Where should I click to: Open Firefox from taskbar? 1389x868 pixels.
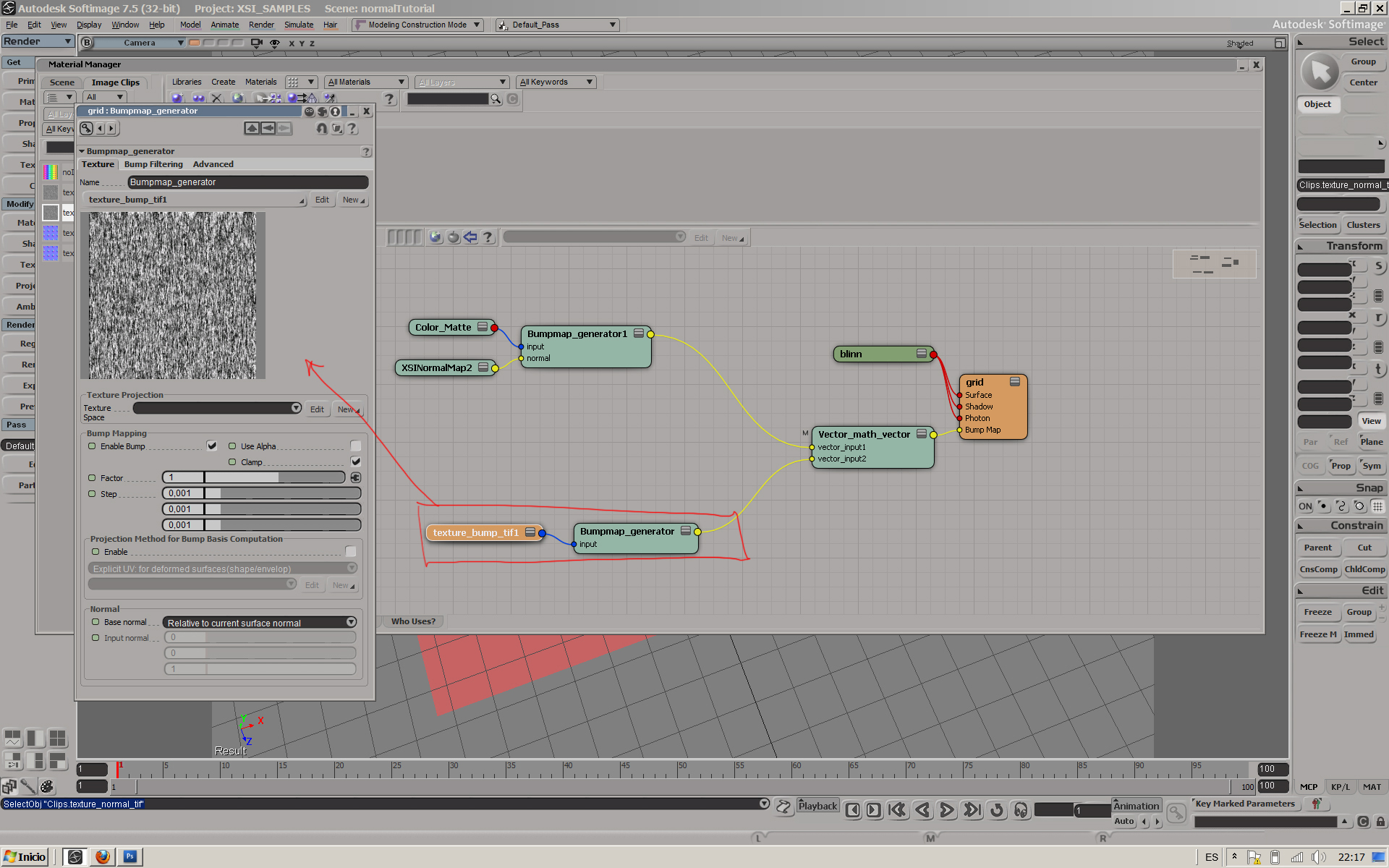click(103, 856)
